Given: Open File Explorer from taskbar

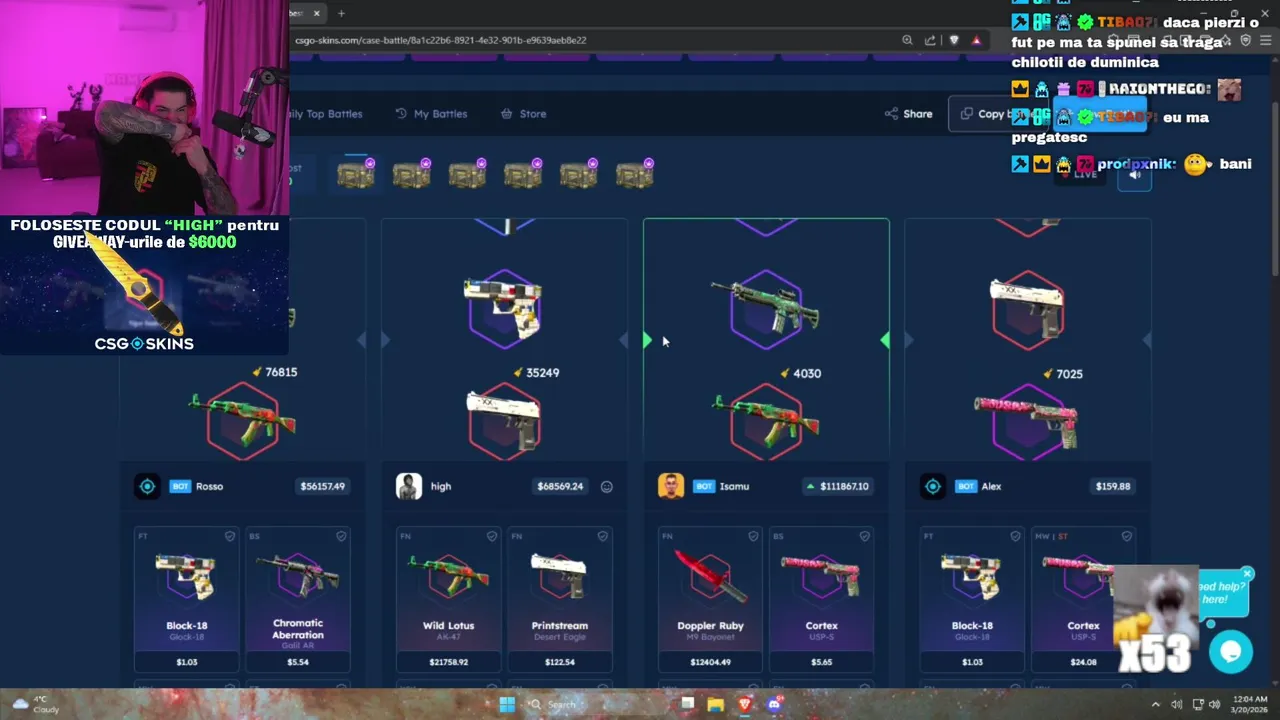Looking at the screenshot, I should (716, 704).
